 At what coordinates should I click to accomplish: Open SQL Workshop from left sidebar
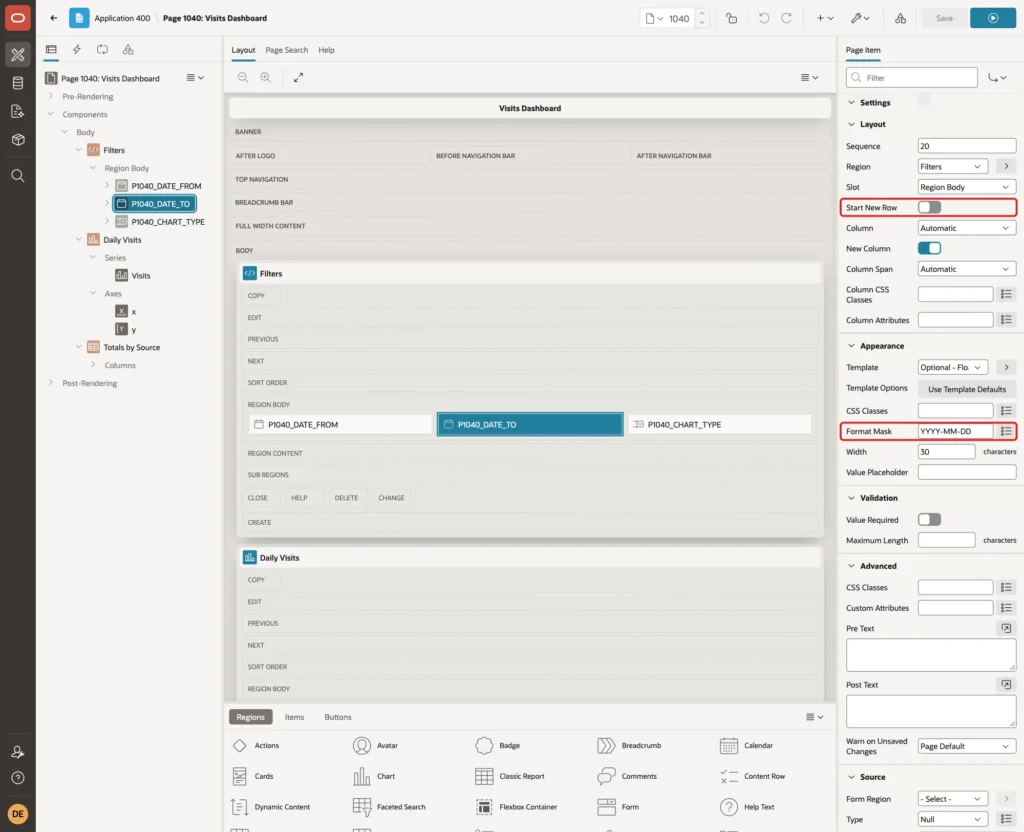coord(18,83)
